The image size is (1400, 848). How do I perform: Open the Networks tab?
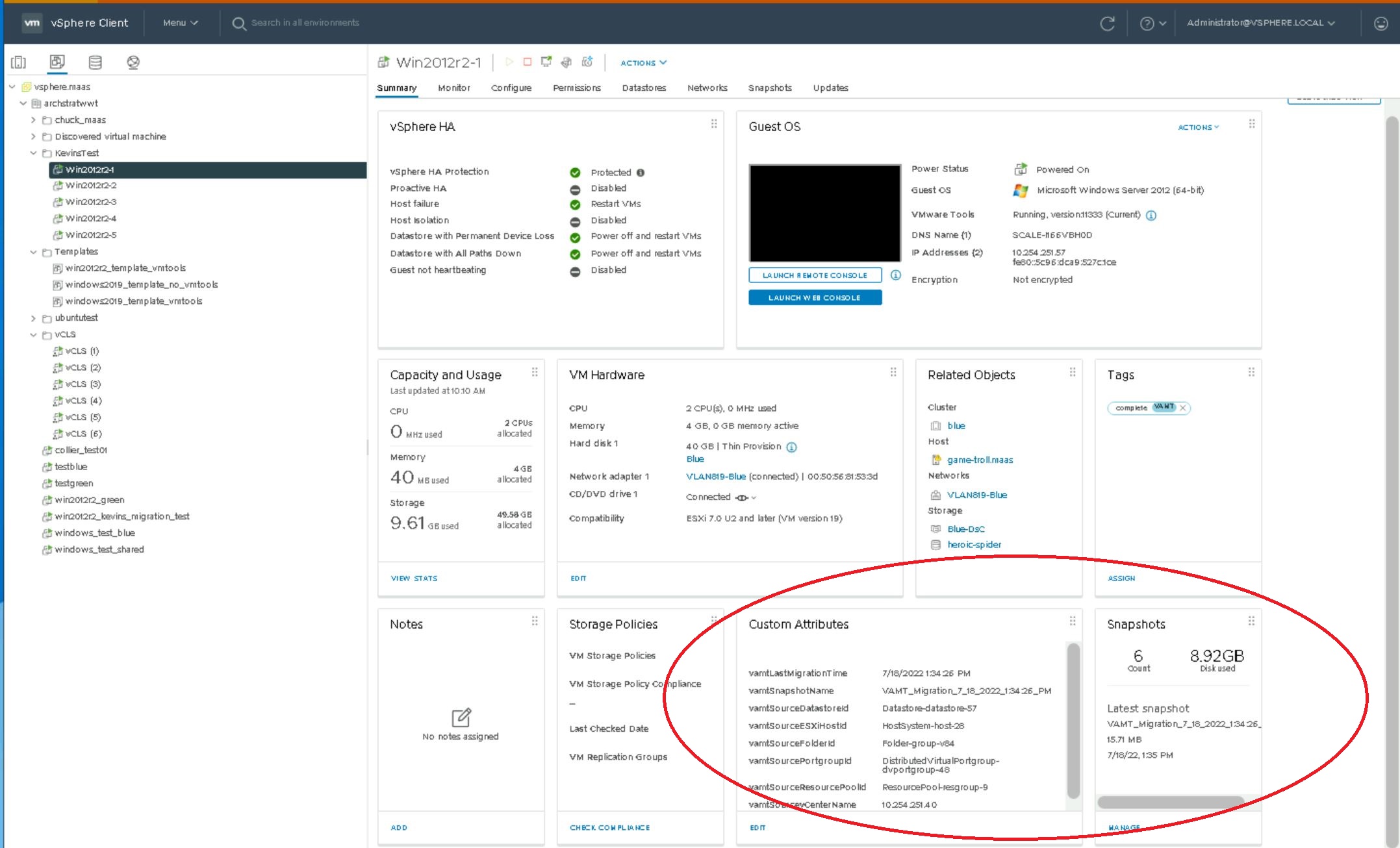tap(707, 88)
